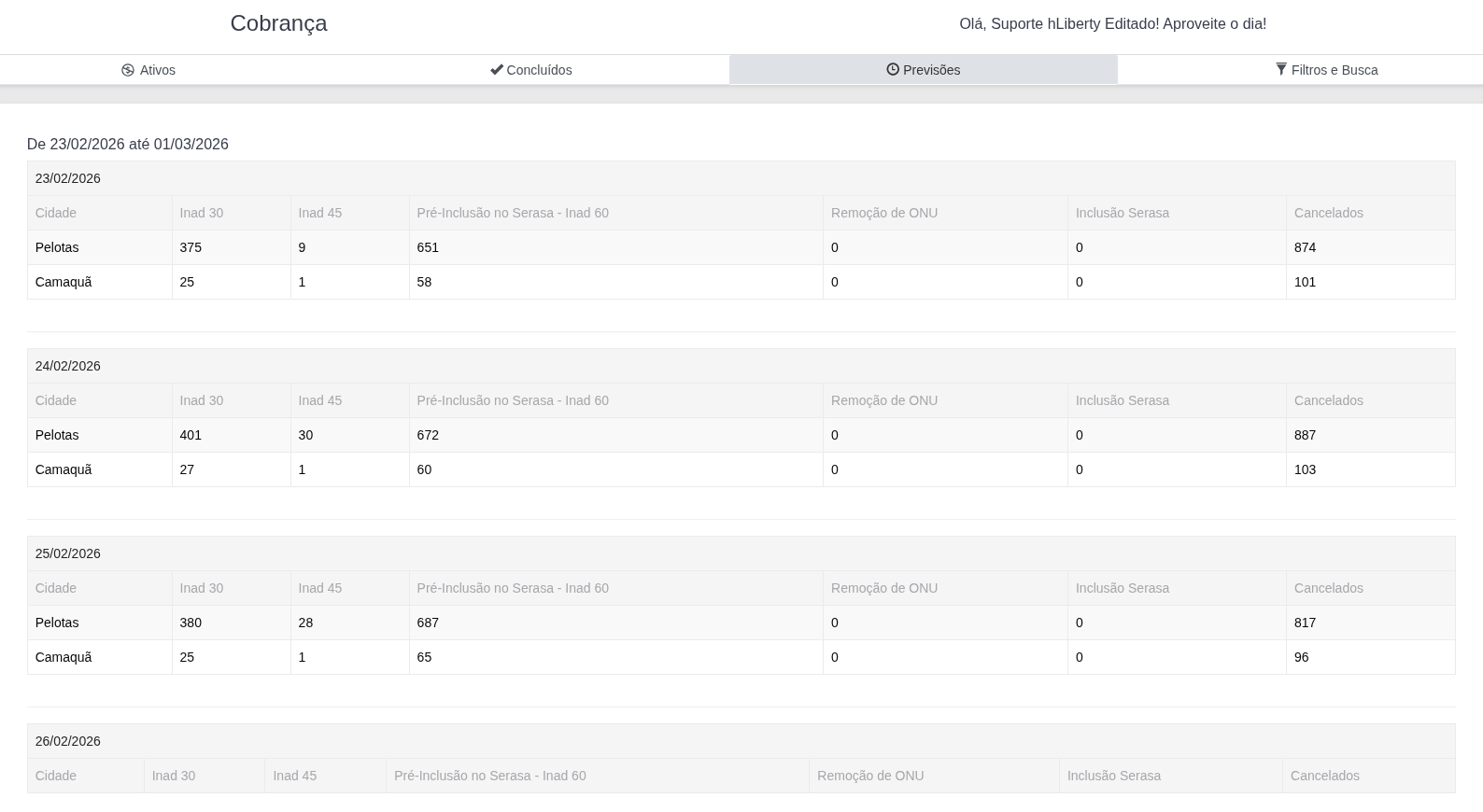The image size is (1483, 812).
Task: Select the 24/02/2026 table date header
Action: coord(68,366)
